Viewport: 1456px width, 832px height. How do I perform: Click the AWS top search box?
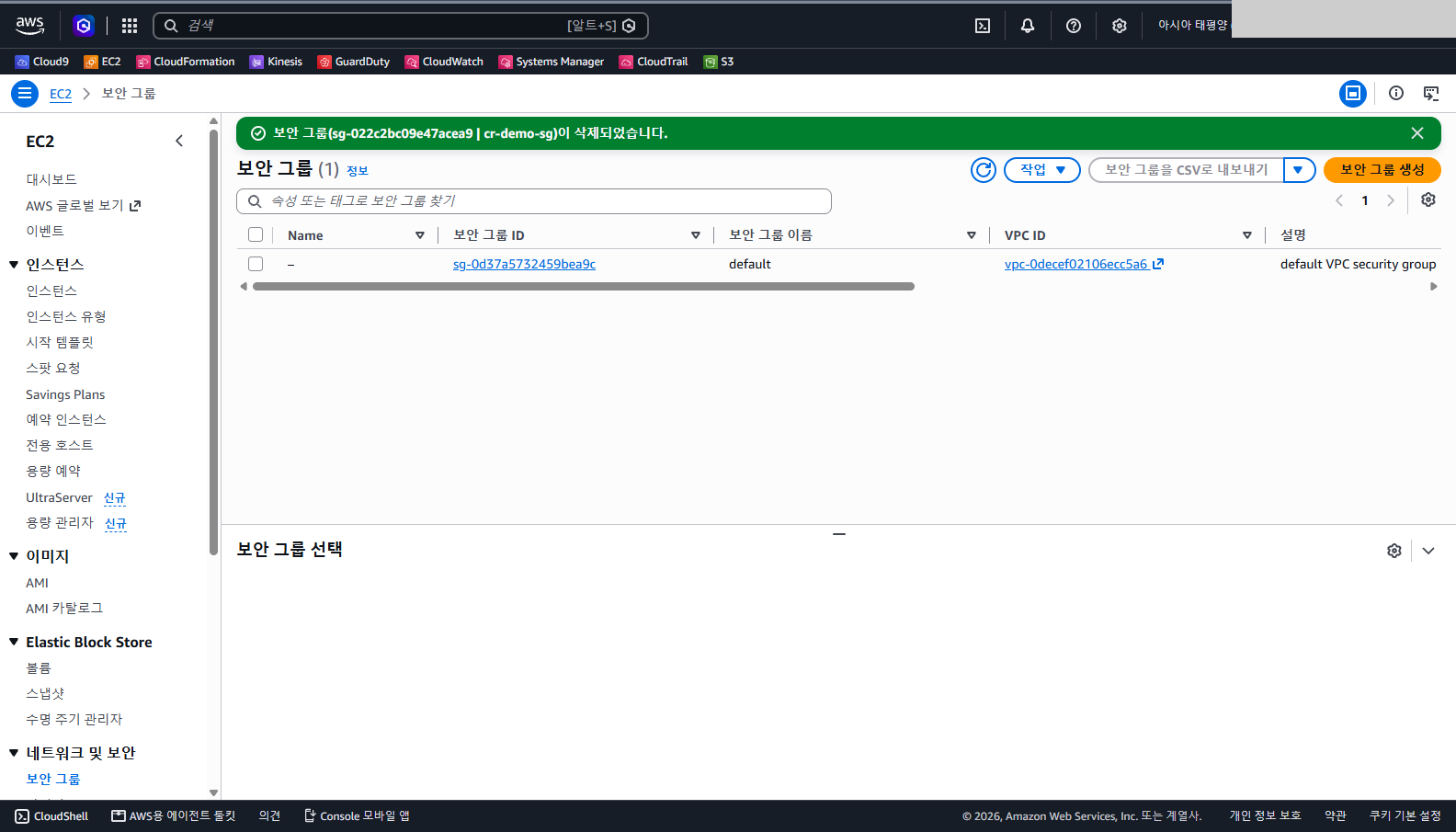tap(401, 26)
